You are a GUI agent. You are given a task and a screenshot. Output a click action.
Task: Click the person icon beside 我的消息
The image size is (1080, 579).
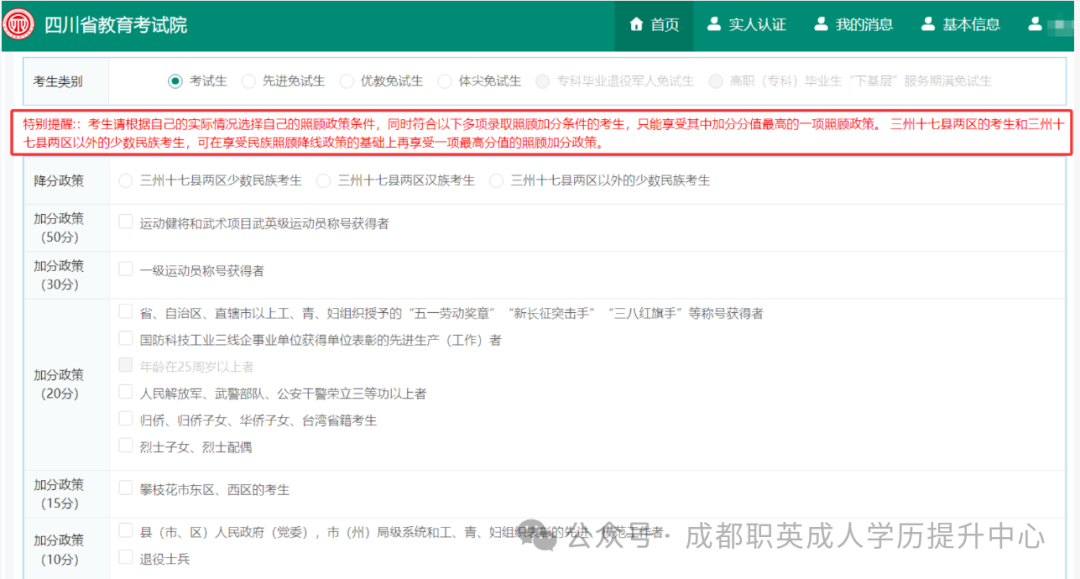click(821, 24)
